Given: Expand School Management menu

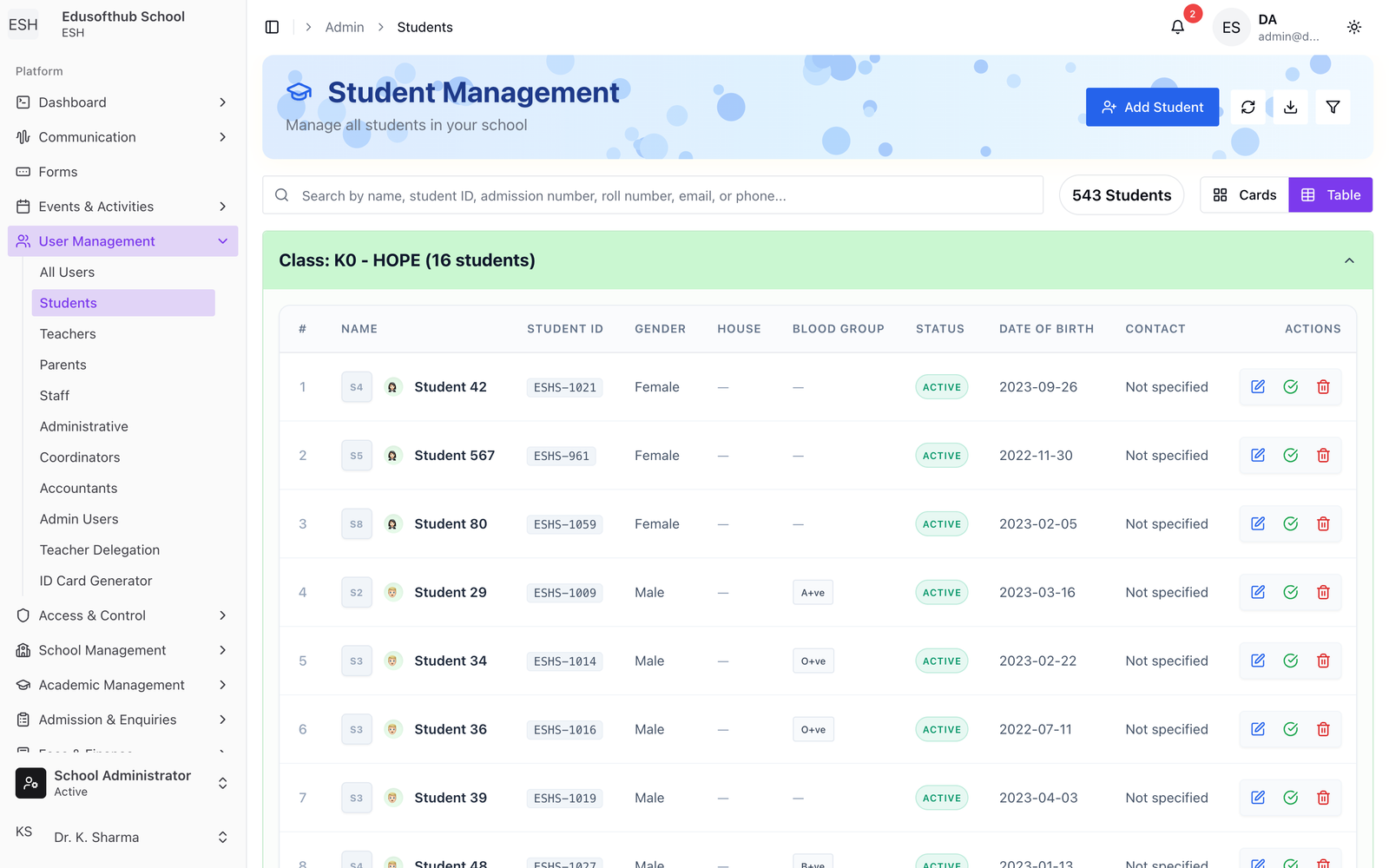Looking at the screenshot, I should [x=122, y=650].
